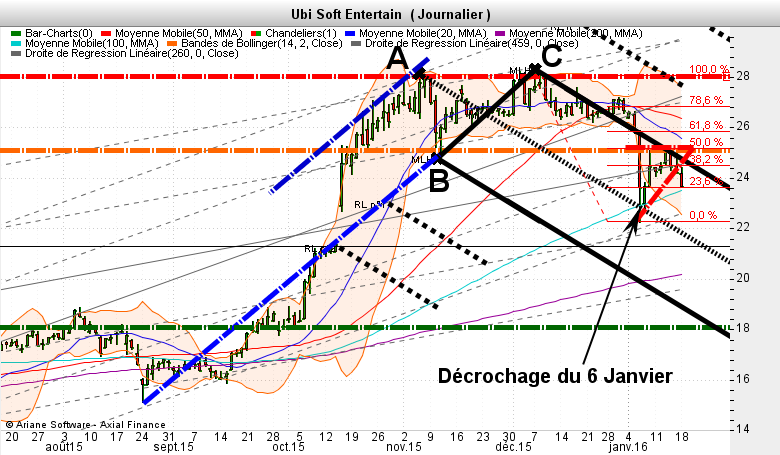Click the 24 price axis value

point(743,177)
